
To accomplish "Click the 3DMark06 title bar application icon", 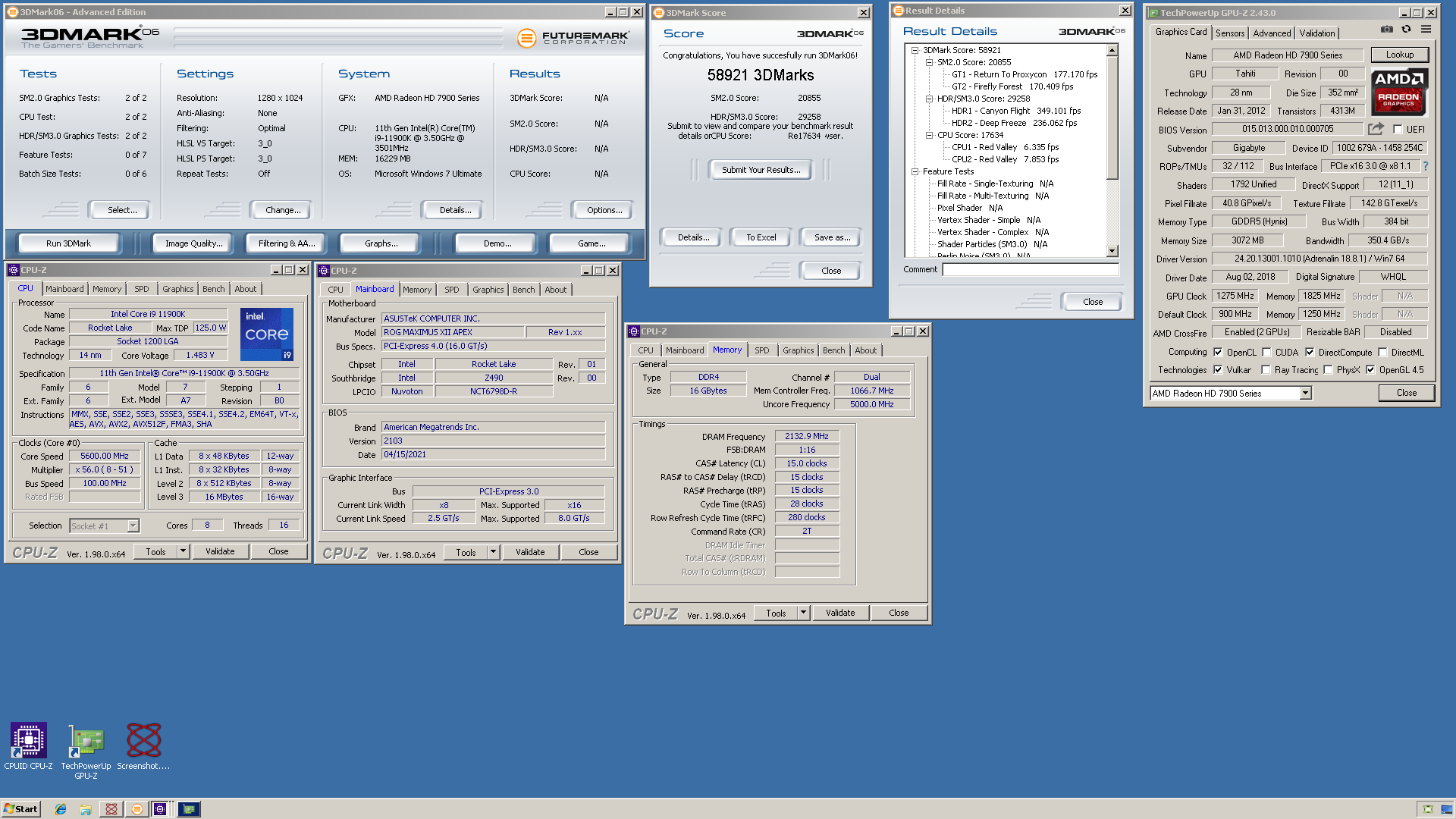I will point(12,12).
